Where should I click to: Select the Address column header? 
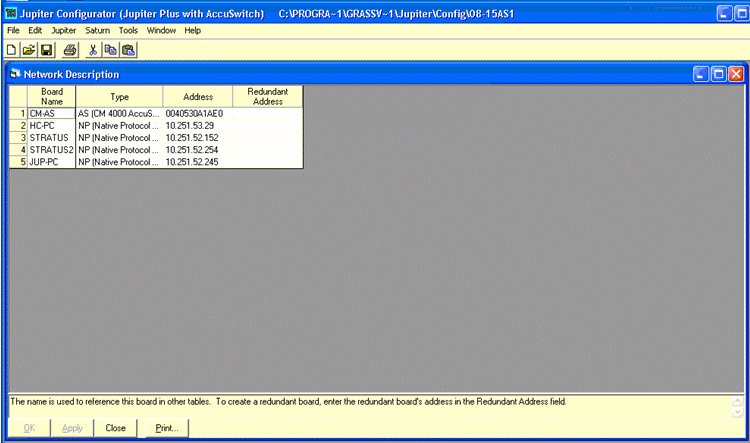(x=198, y=97)
